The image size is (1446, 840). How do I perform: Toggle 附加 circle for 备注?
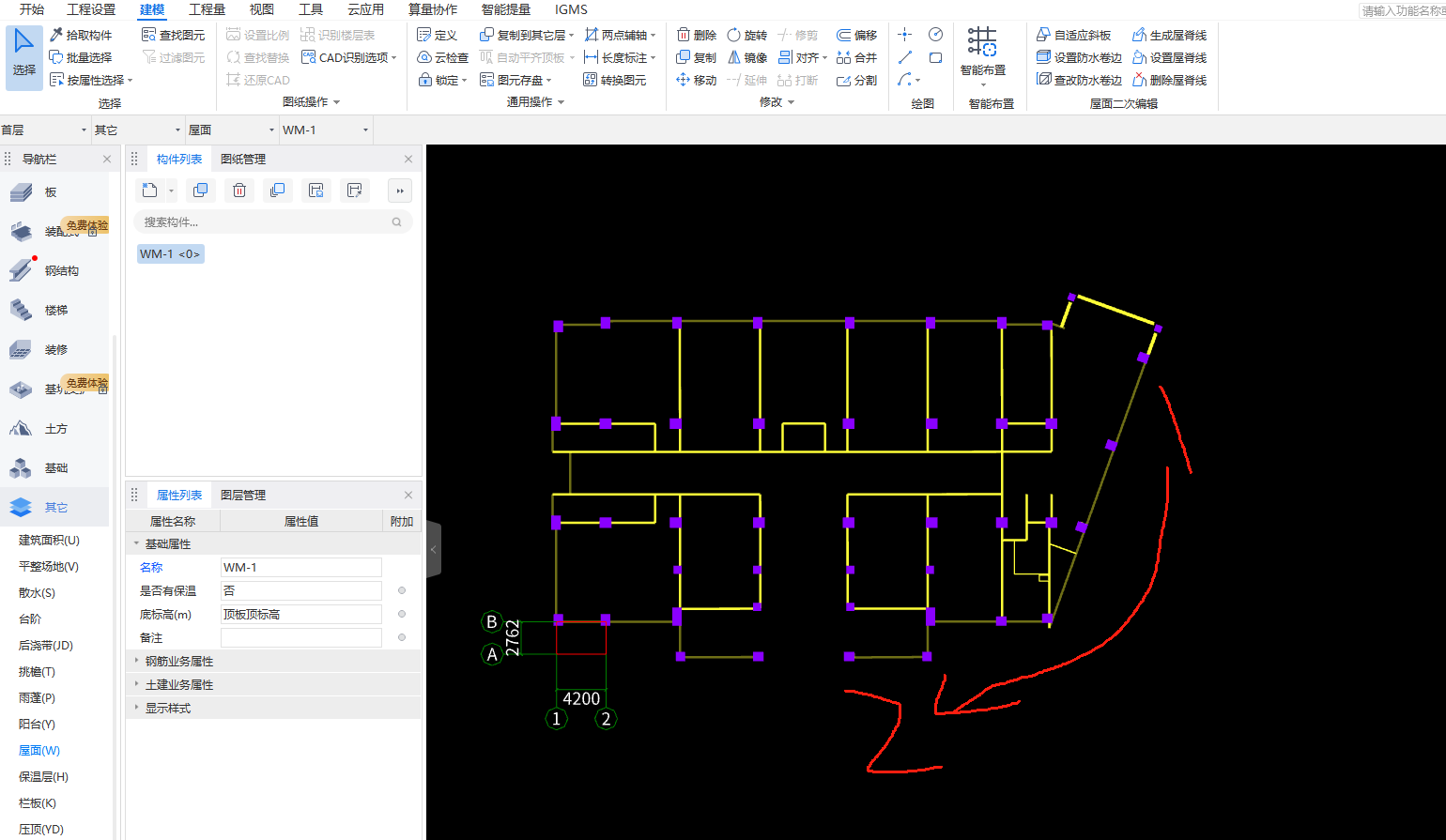coord(402,637)
